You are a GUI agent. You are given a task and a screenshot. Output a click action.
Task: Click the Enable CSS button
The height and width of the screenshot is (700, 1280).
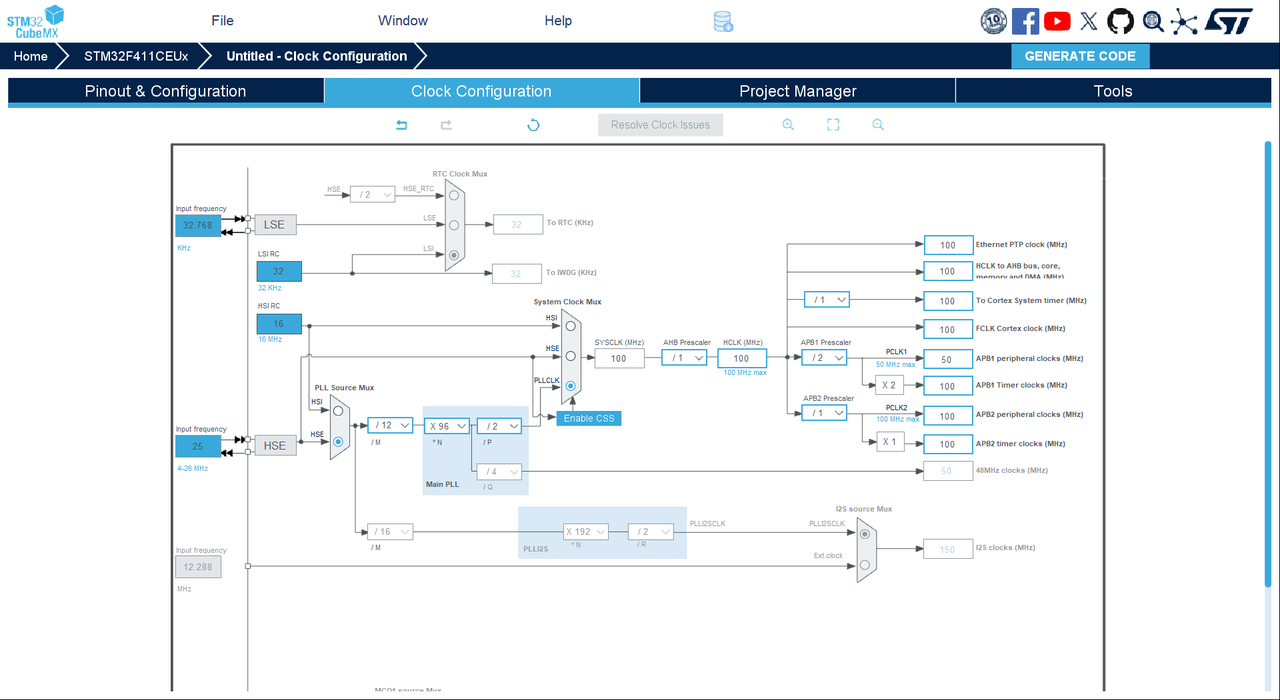(x=589, y=418)
